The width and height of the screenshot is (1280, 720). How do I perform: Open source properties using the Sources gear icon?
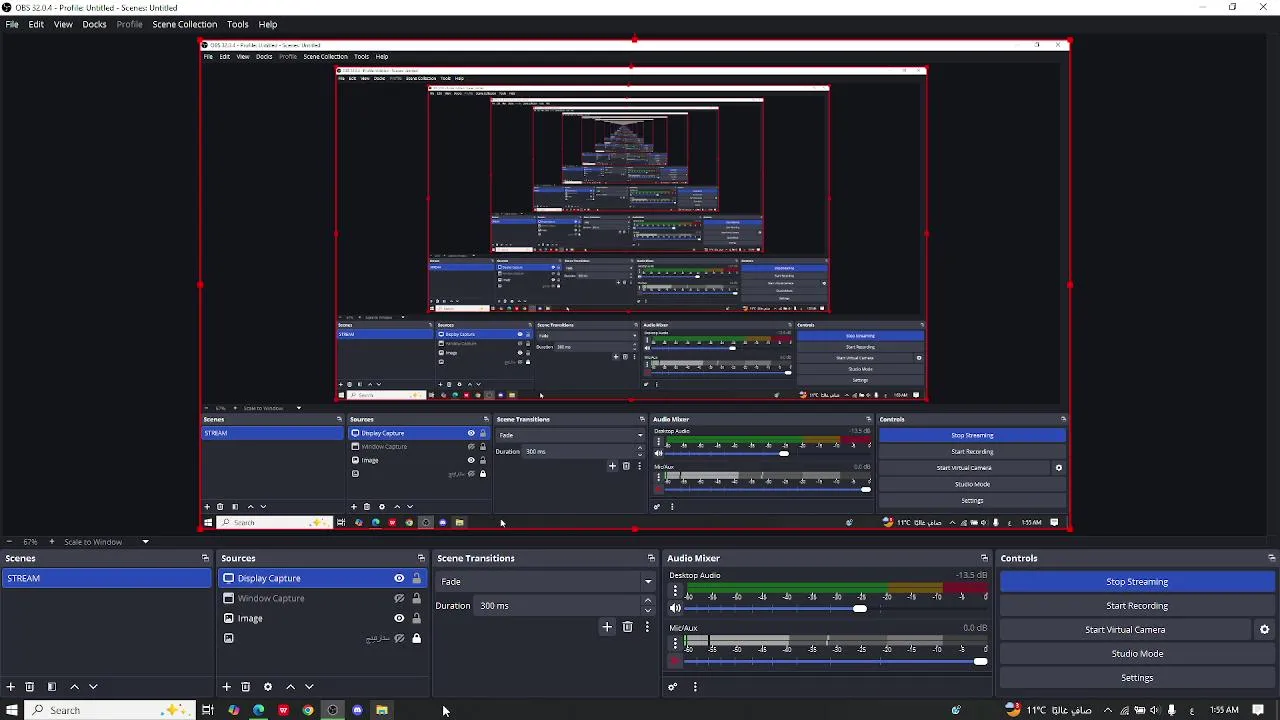(x=267, y=687)
